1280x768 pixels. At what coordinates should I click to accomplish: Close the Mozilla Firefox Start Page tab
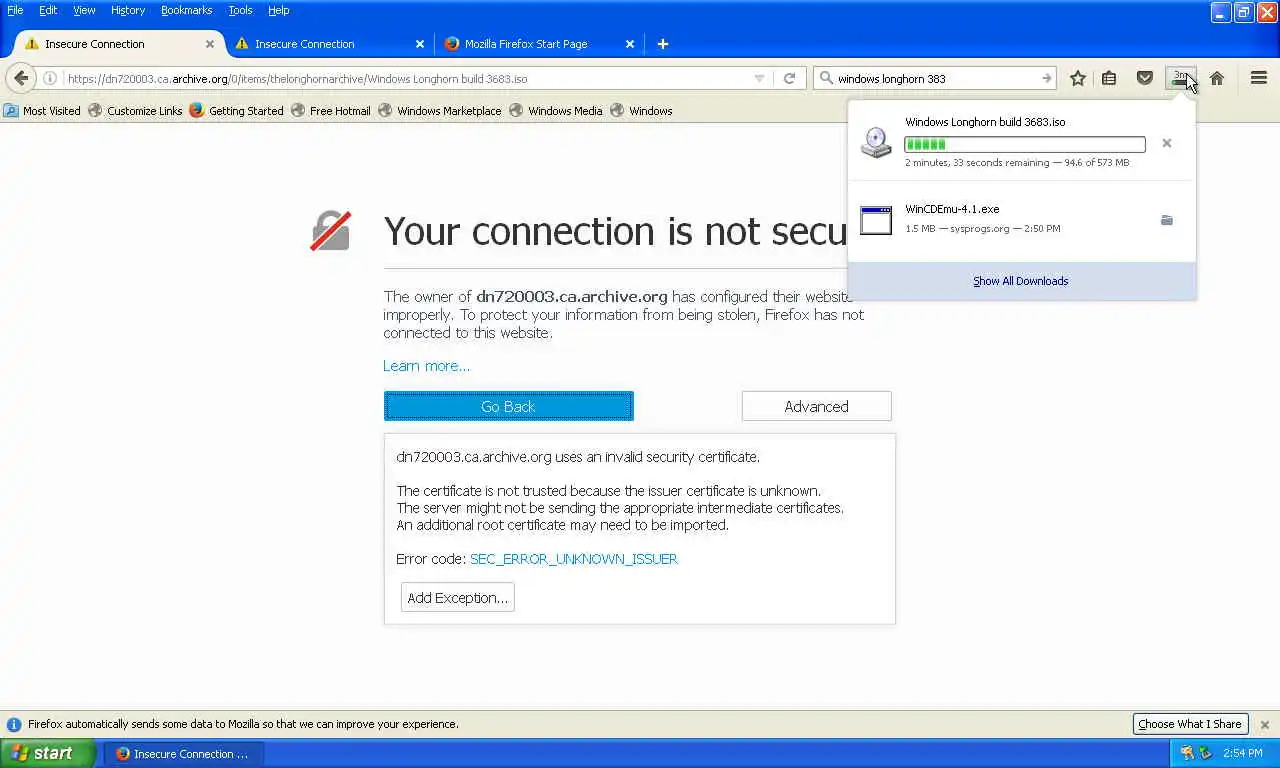point(630,44)
